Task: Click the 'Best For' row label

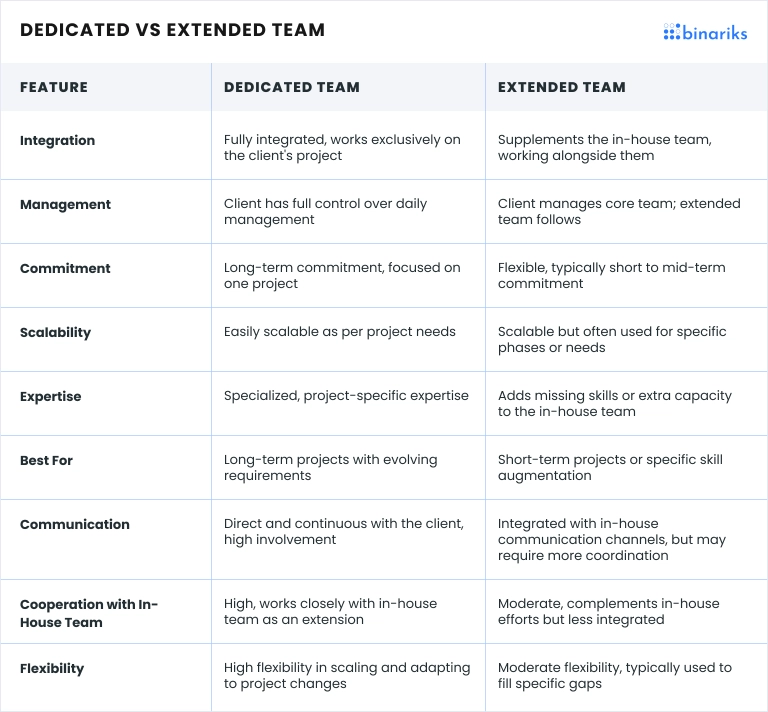Action: pos(46,461)
